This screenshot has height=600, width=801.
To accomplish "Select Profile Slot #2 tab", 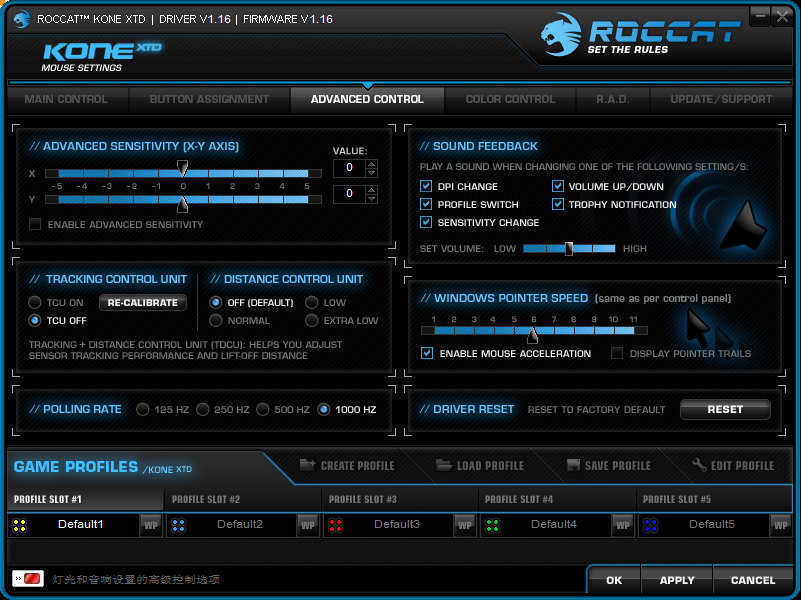I will click(243, 499).
